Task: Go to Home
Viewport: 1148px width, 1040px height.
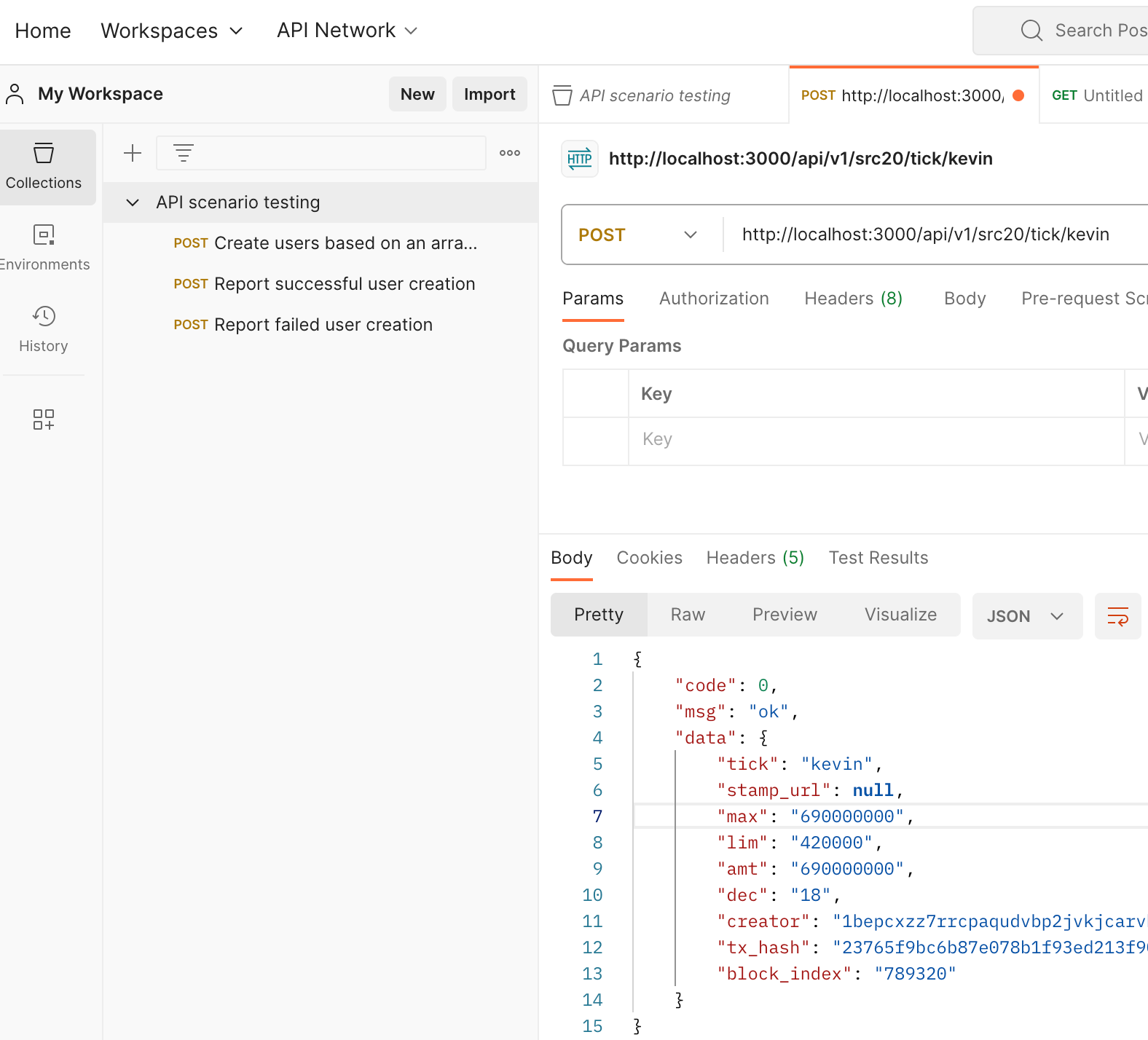Action: 43,31
